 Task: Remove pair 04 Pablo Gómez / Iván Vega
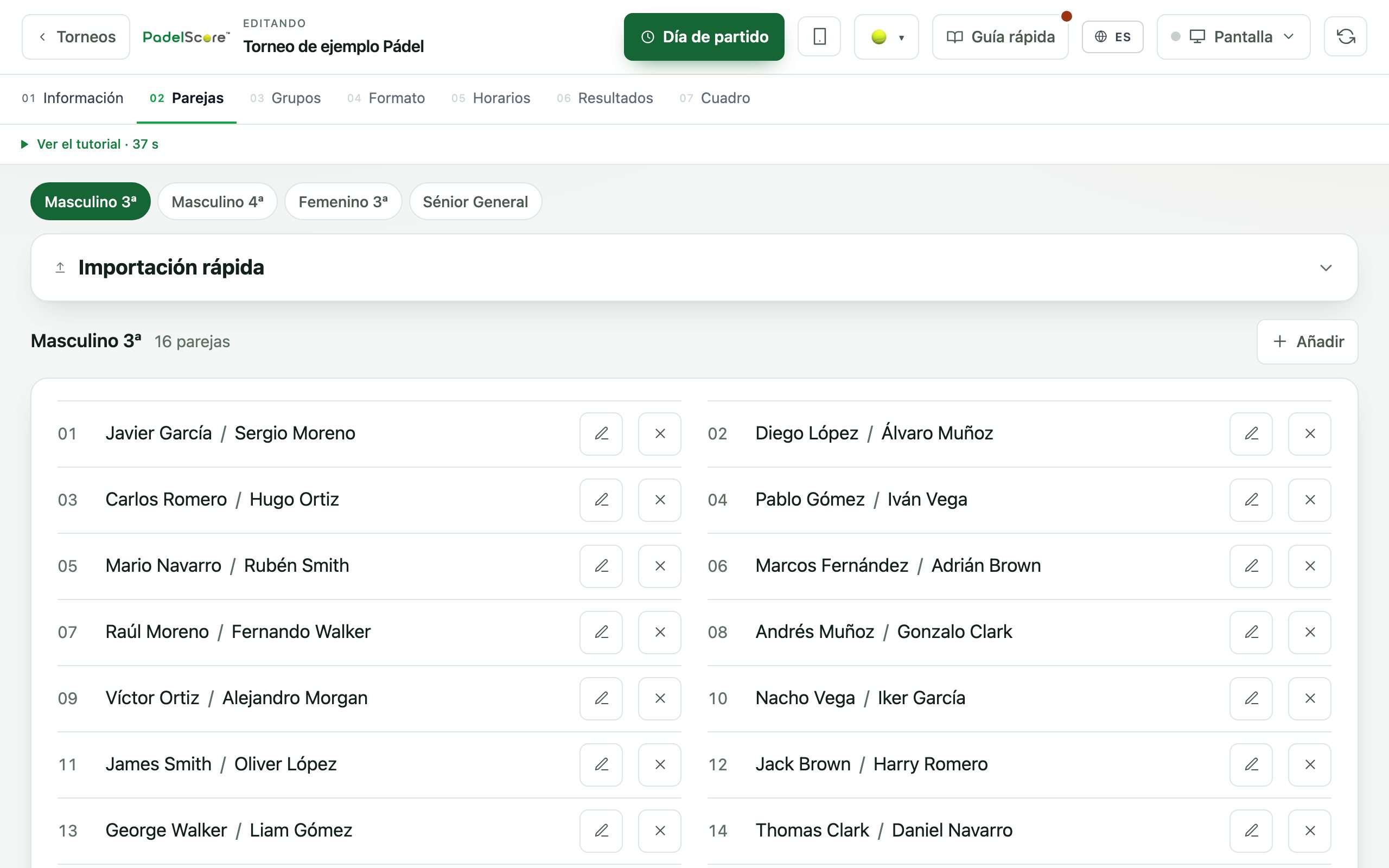point(1309,500)
